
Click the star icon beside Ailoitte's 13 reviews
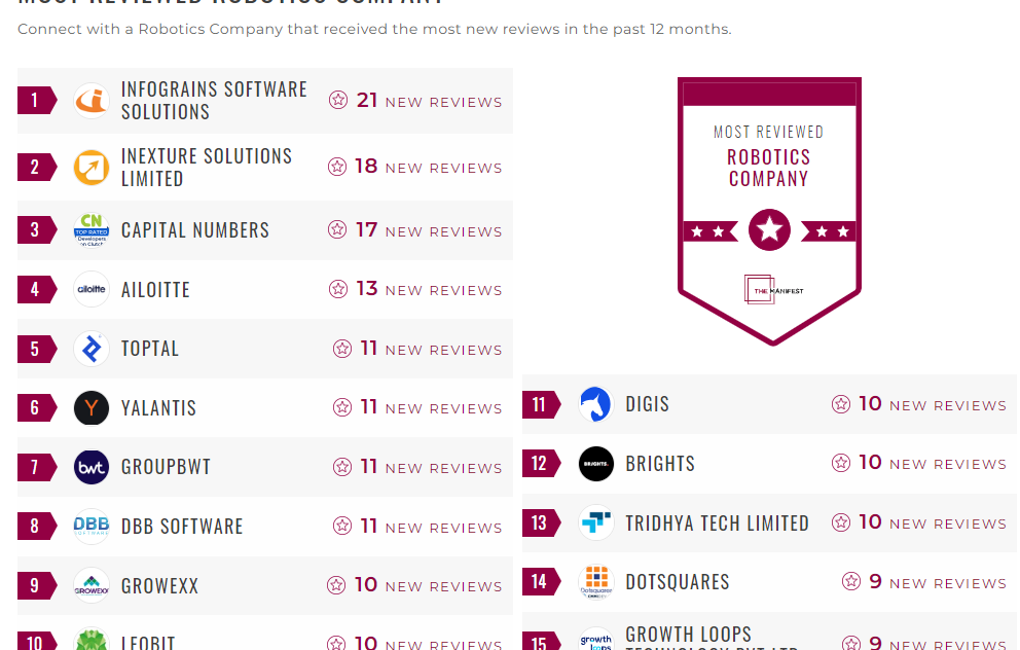tap(338, 289)
